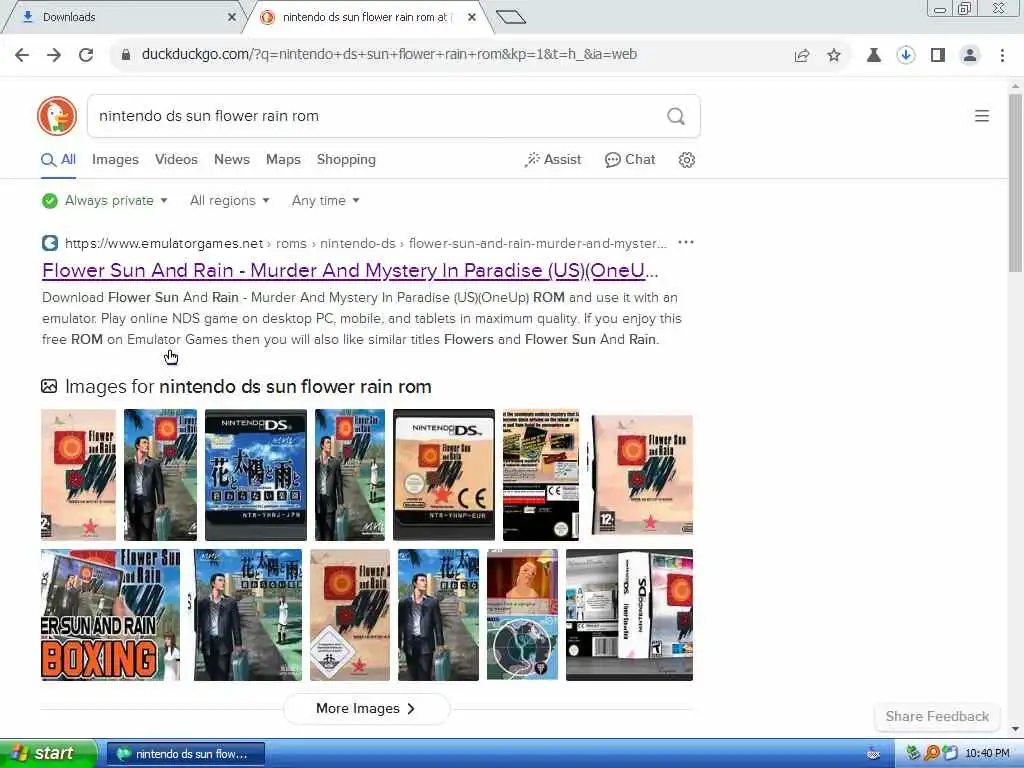The height and width of the screenshot is (768, 1024).
Task: Switch to Shopping results
Action: (346, 160)
